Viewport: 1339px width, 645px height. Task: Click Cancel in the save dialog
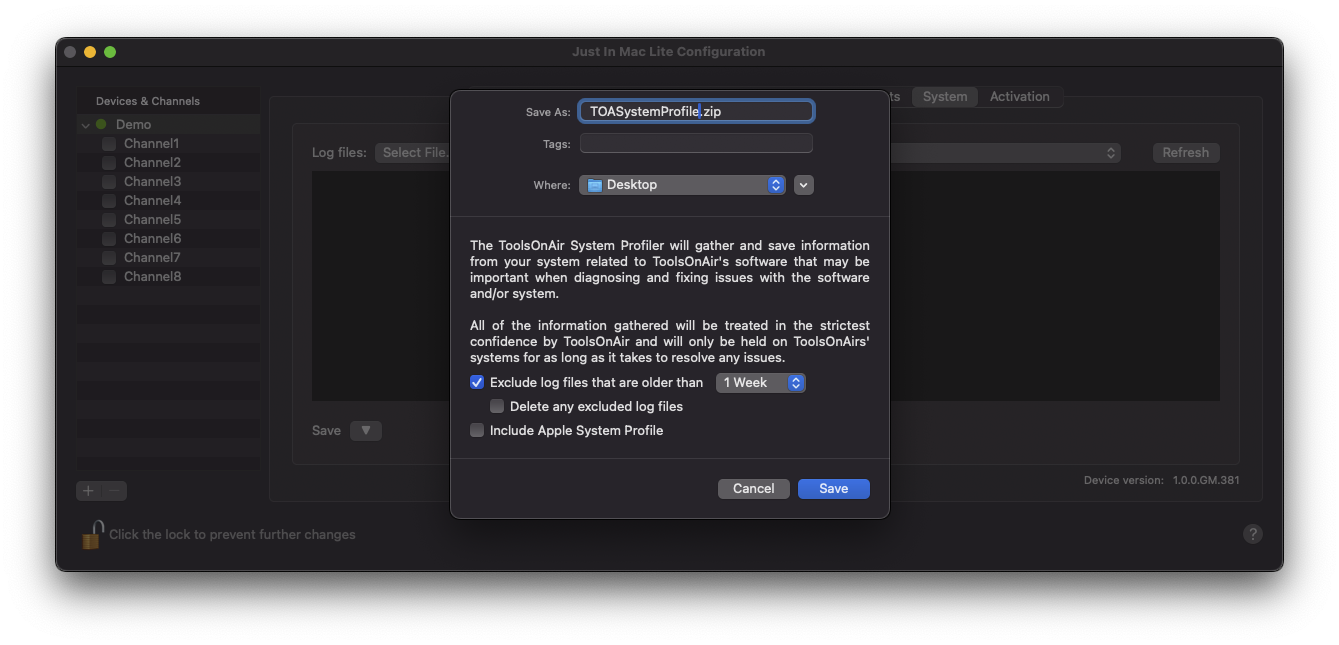(754, 489)
